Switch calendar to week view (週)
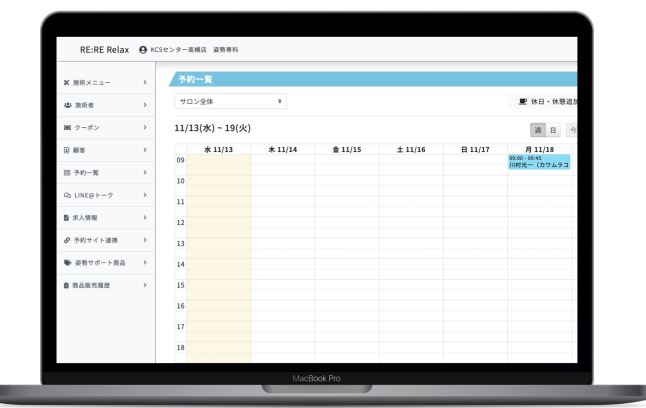646x408 pixels. pos(539,129)
